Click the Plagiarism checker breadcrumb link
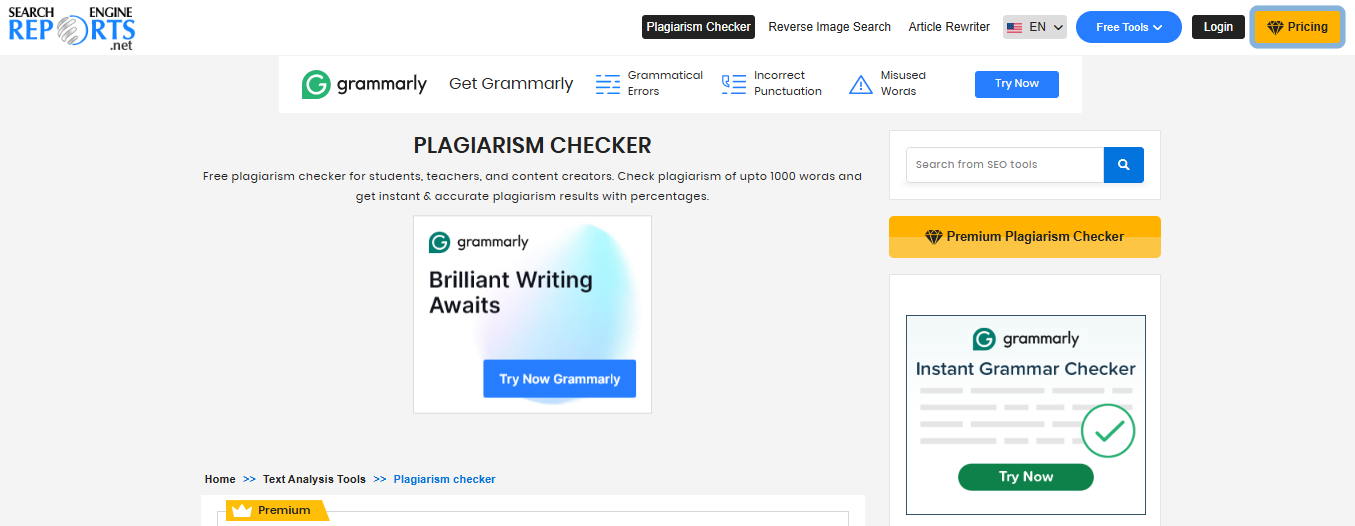 tap(444, 479)
